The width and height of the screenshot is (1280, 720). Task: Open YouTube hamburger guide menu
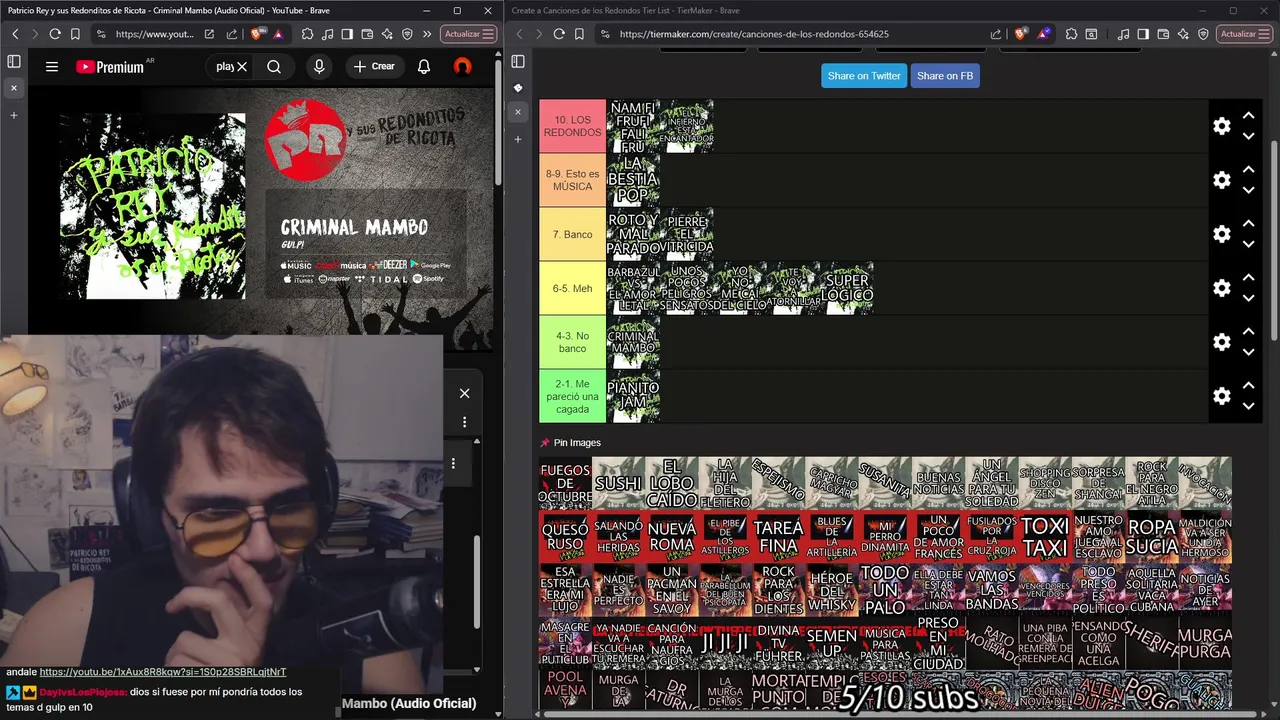pyautogui.click(x=52, y=67)
